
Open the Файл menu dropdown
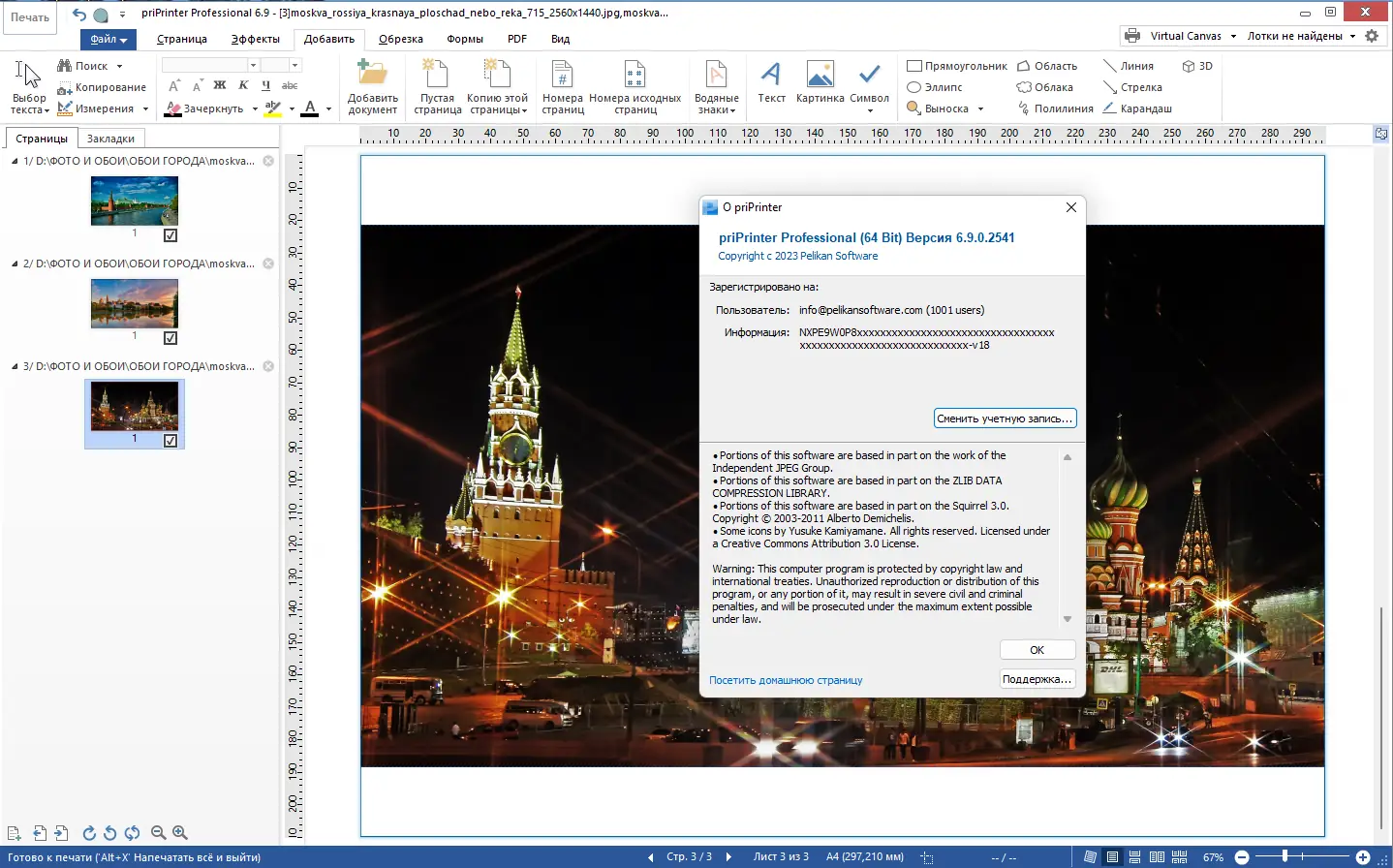pyautogui.click(x=108, y=39)
